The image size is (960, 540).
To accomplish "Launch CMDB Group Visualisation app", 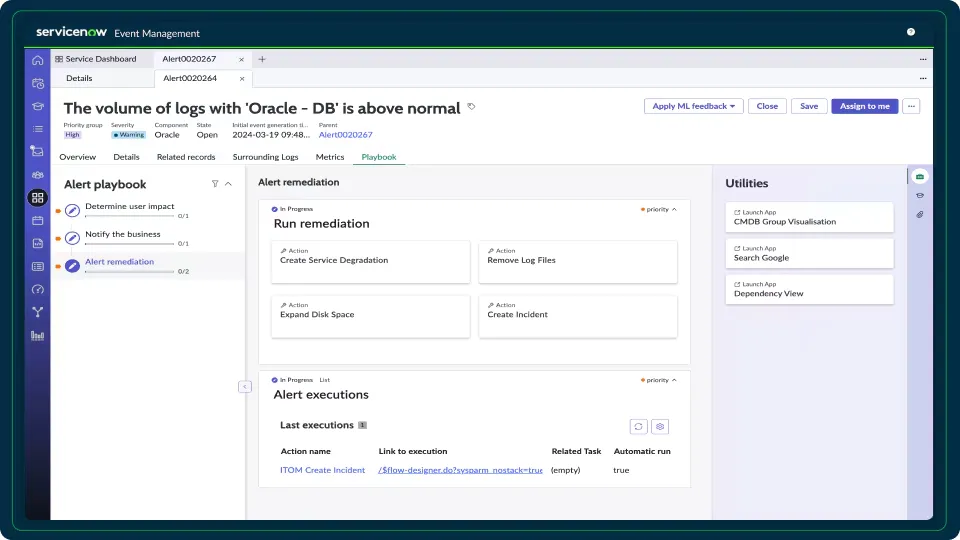I will tap(809, 217).
